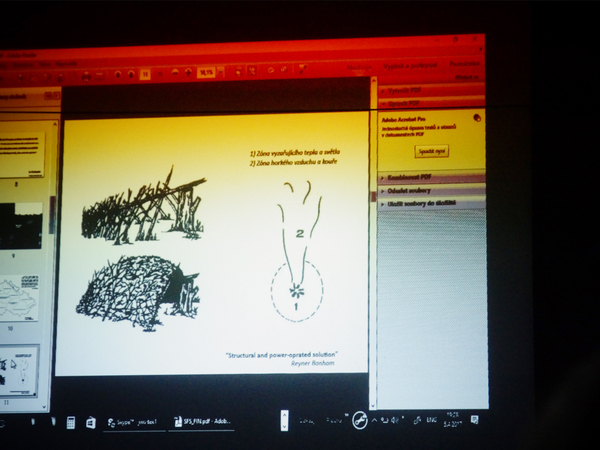Click the Spustit nyní button
Image resolution: width=600 pixels, height=450 pixels.
click(432, 151)
